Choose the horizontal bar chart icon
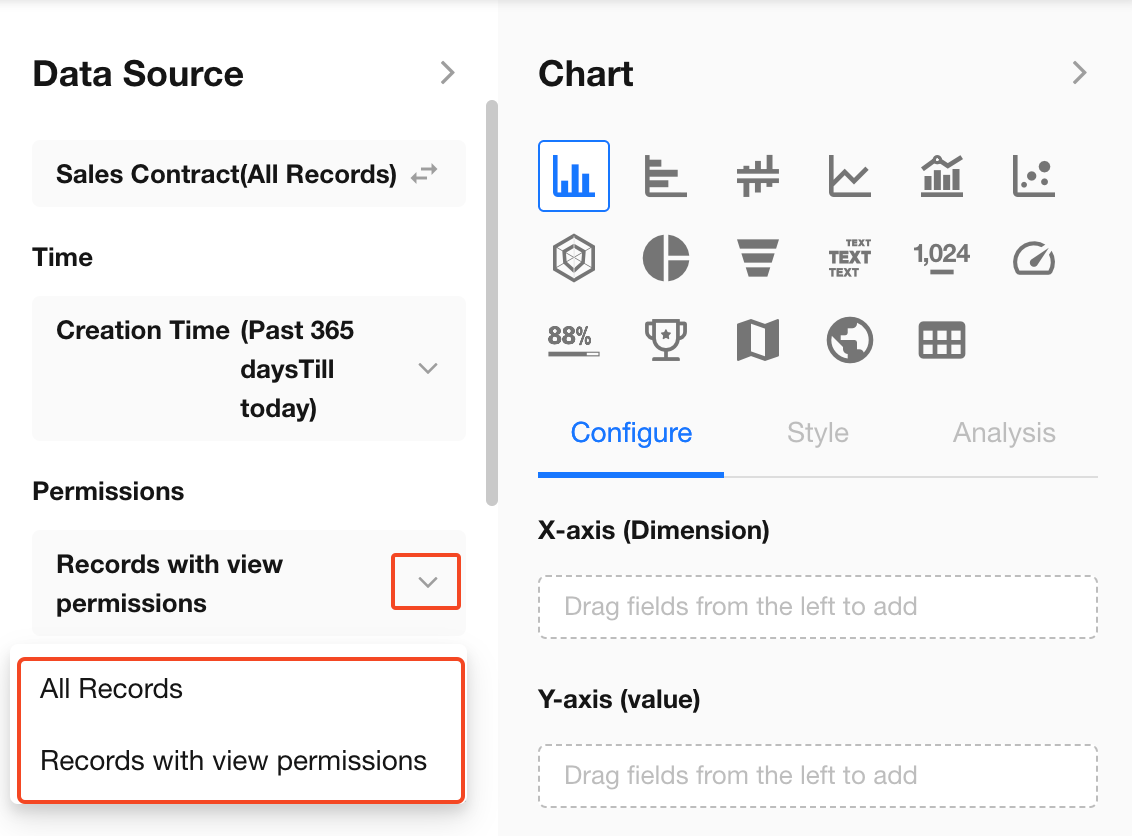 pyautogui.click(x=665, y=176)
